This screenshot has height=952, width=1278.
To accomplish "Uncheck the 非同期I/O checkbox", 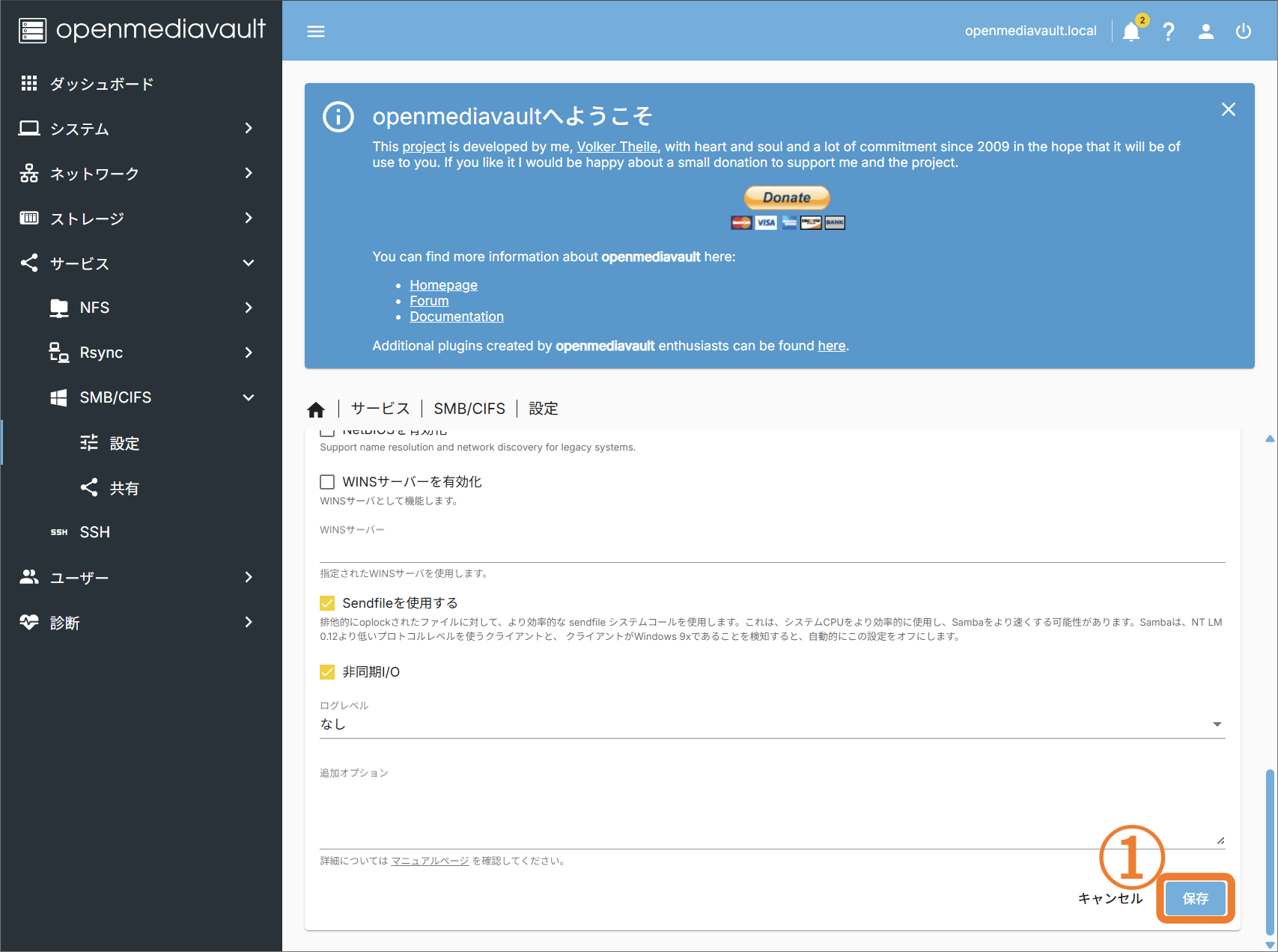I will [x=327, y=672].
